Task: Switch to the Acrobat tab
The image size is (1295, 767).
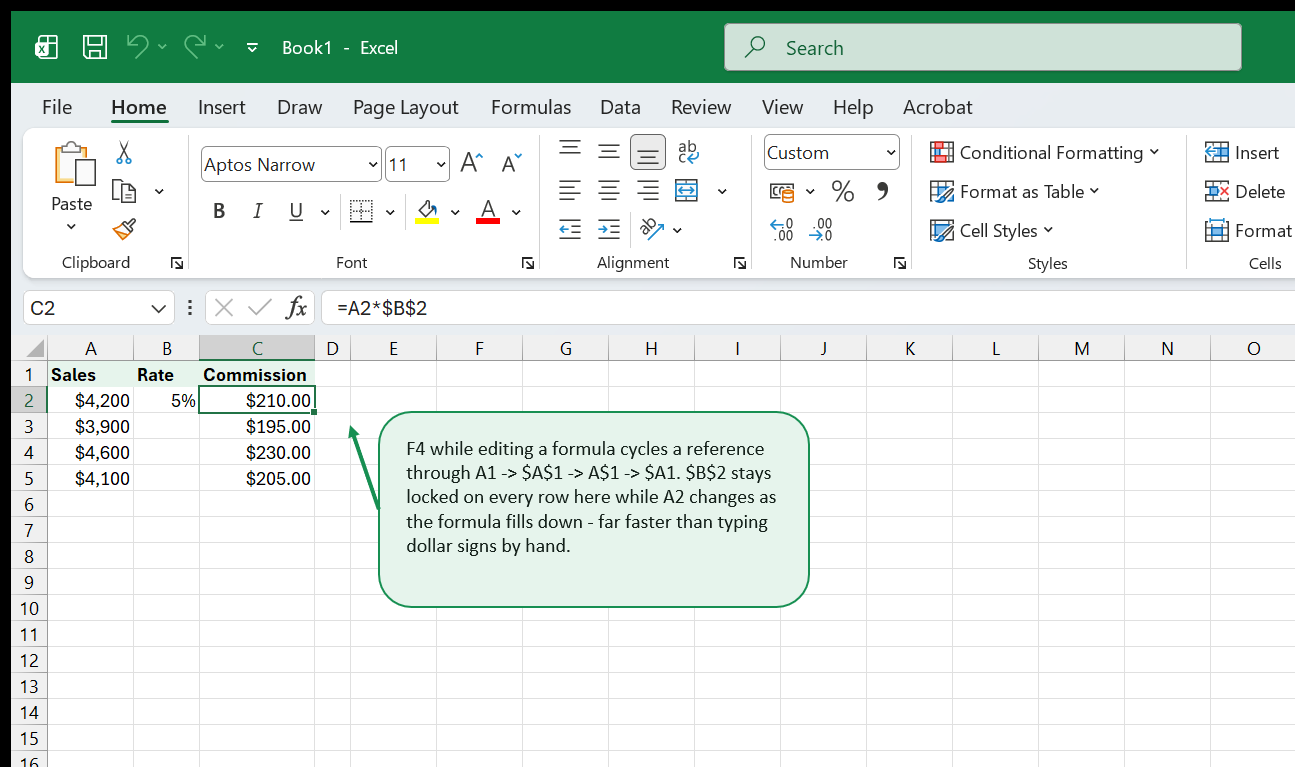Action: tap(938, 107)
